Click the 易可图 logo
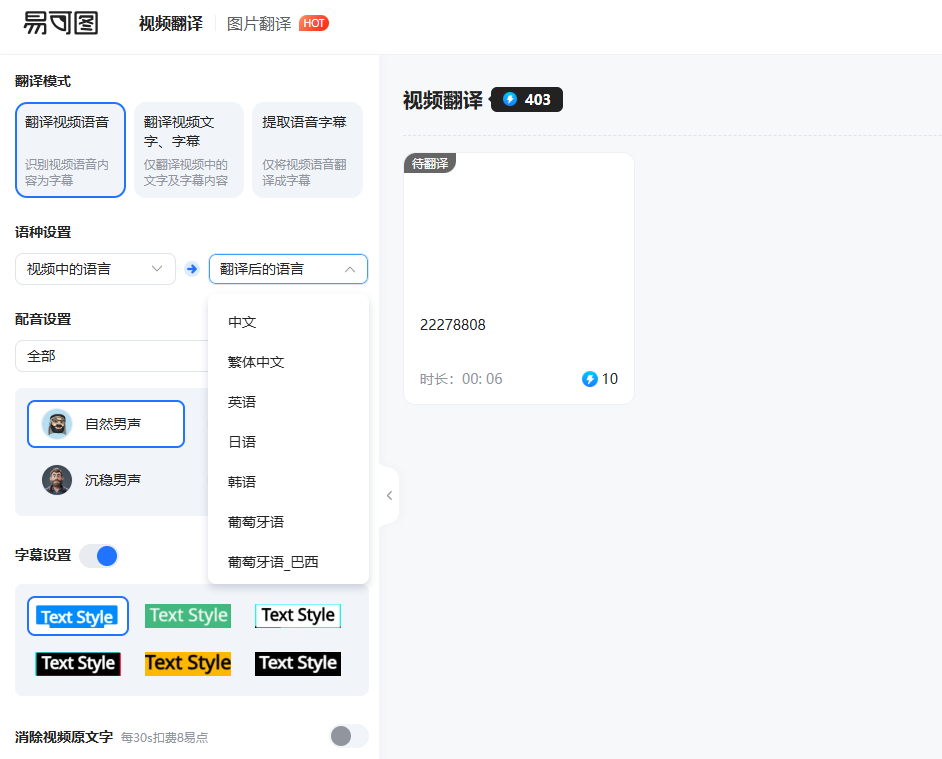Image resolution: width=942 pixels, height=759 pixels. coord(61,23)
